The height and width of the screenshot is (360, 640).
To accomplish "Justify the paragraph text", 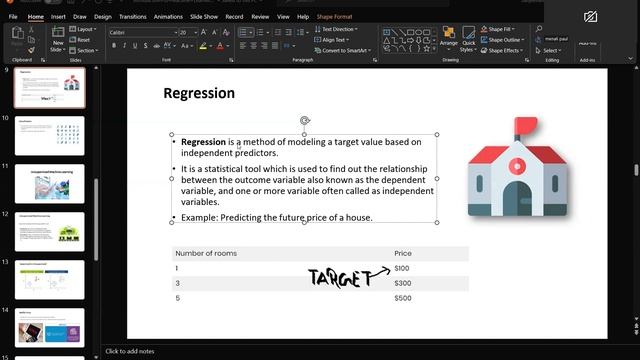I will (x=275, y=46).
